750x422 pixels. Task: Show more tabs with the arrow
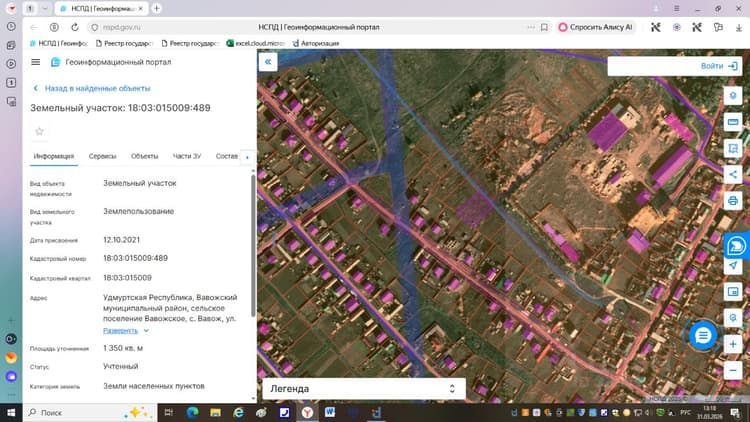click(247, 157)
